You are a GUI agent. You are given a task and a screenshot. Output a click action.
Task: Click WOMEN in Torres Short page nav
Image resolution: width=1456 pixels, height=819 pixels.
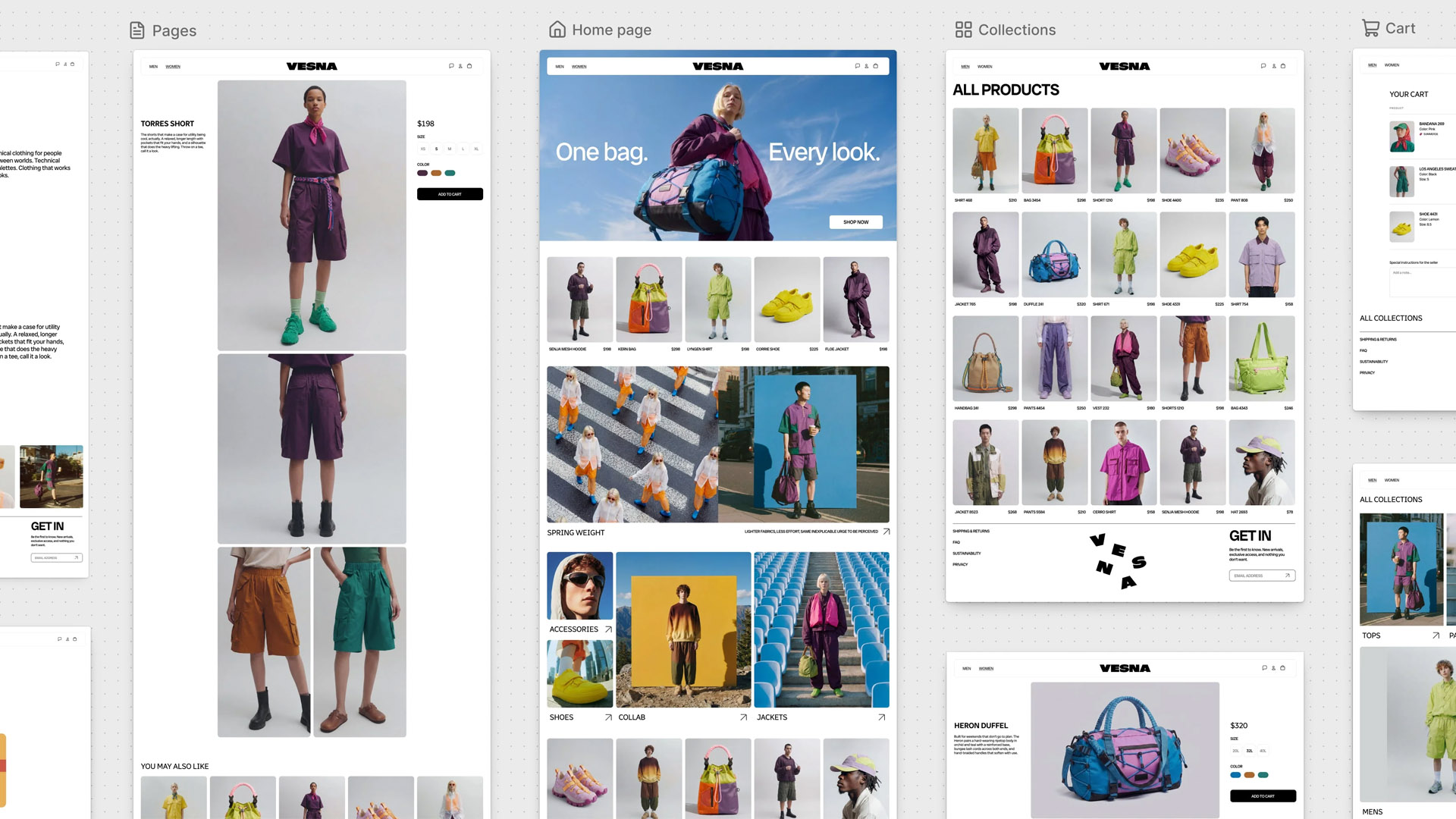173,67
